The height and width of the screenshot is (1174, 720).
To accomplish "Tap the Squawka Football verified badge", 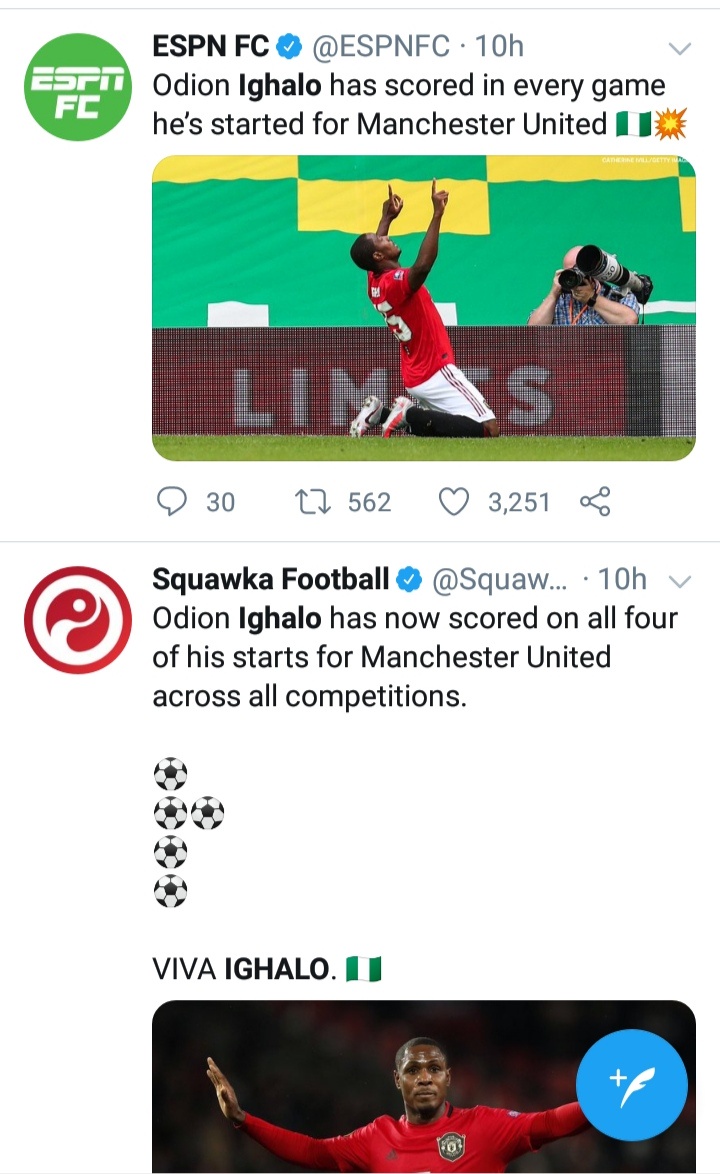I will click(x=409, y=579).
